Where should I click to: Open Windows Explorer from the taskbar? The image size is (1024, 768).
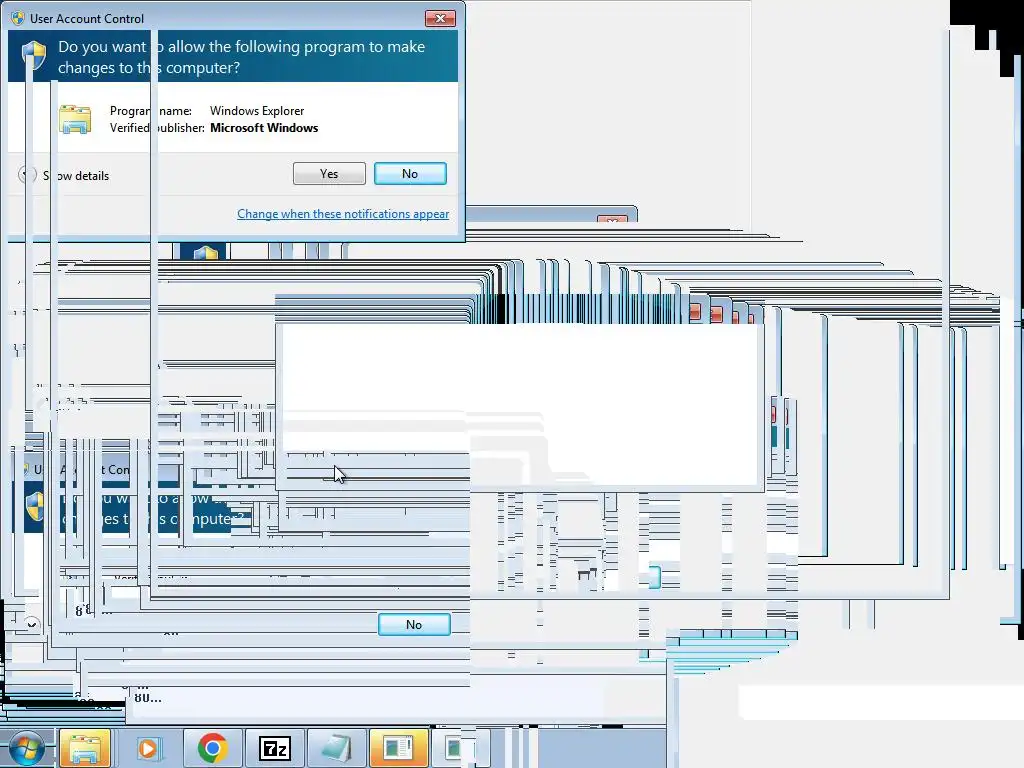pyautogui.click(x=85, y=748)
